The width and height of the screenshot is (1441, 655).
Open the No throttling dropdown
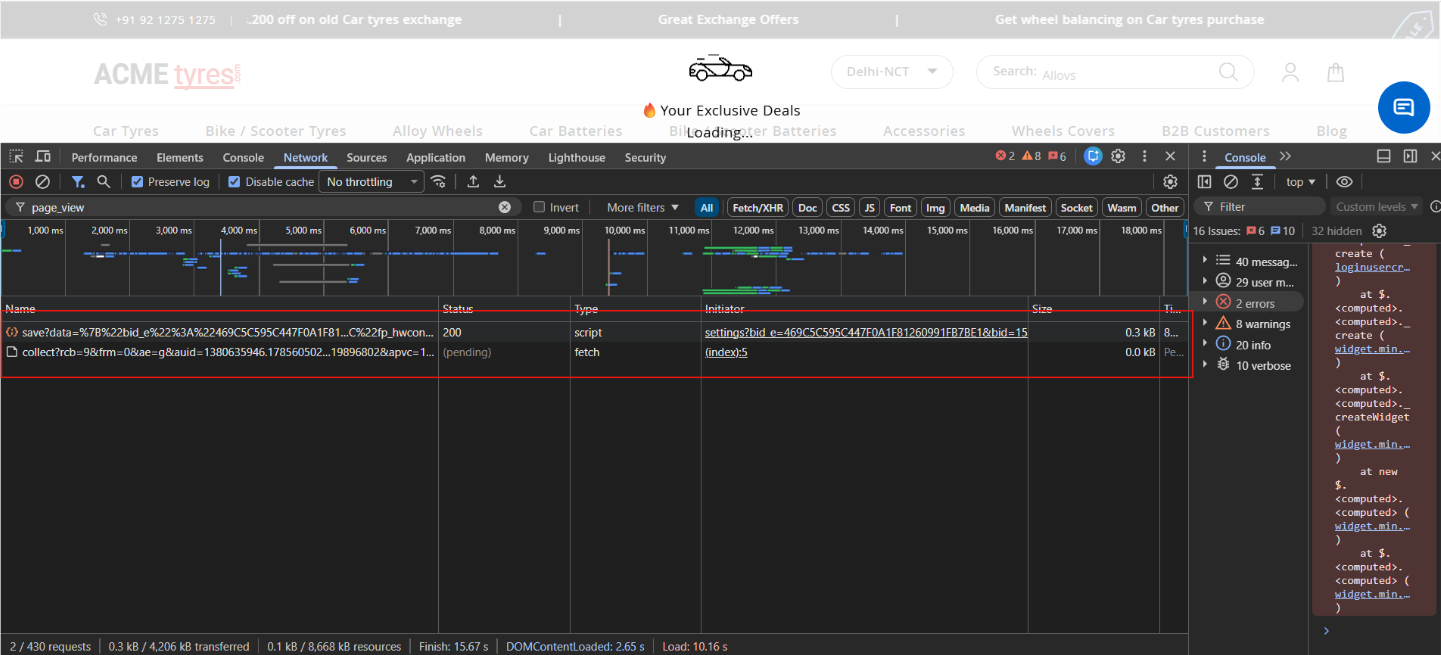[371, 182]
